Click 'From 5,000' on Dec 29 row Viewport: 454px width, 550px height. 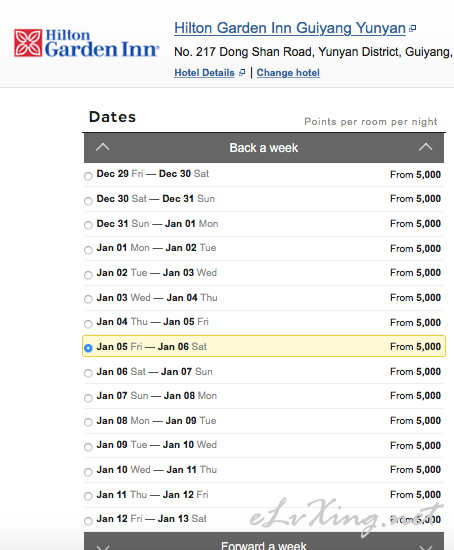pyautogui.click(x=415, y=174)
